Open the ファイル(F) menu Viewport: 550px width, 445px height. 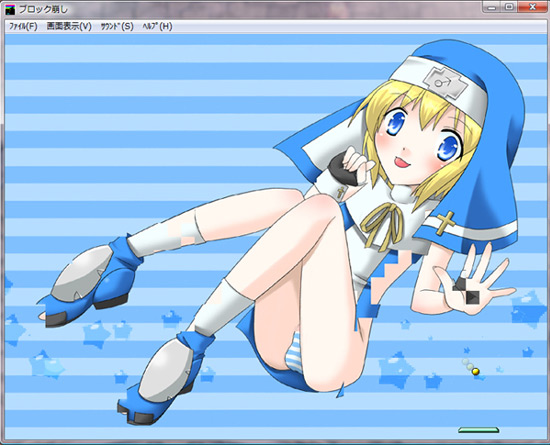pyautogui.click(x=23, y=26)
